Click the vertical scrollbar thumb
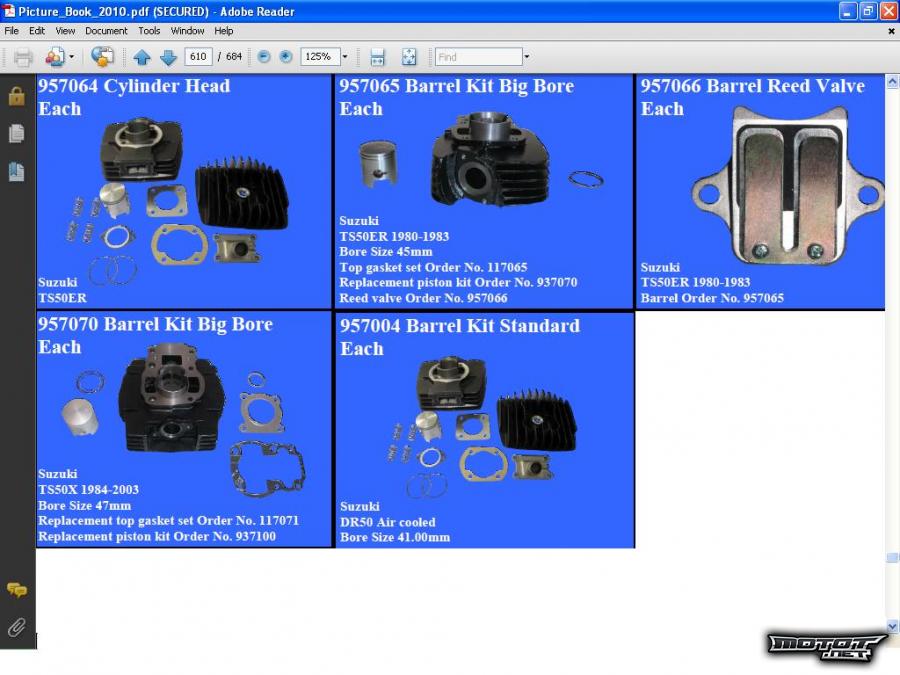Image resolution: width=900 pixels, height=675 pixels. pyautogui.click(x=892, y=558)
